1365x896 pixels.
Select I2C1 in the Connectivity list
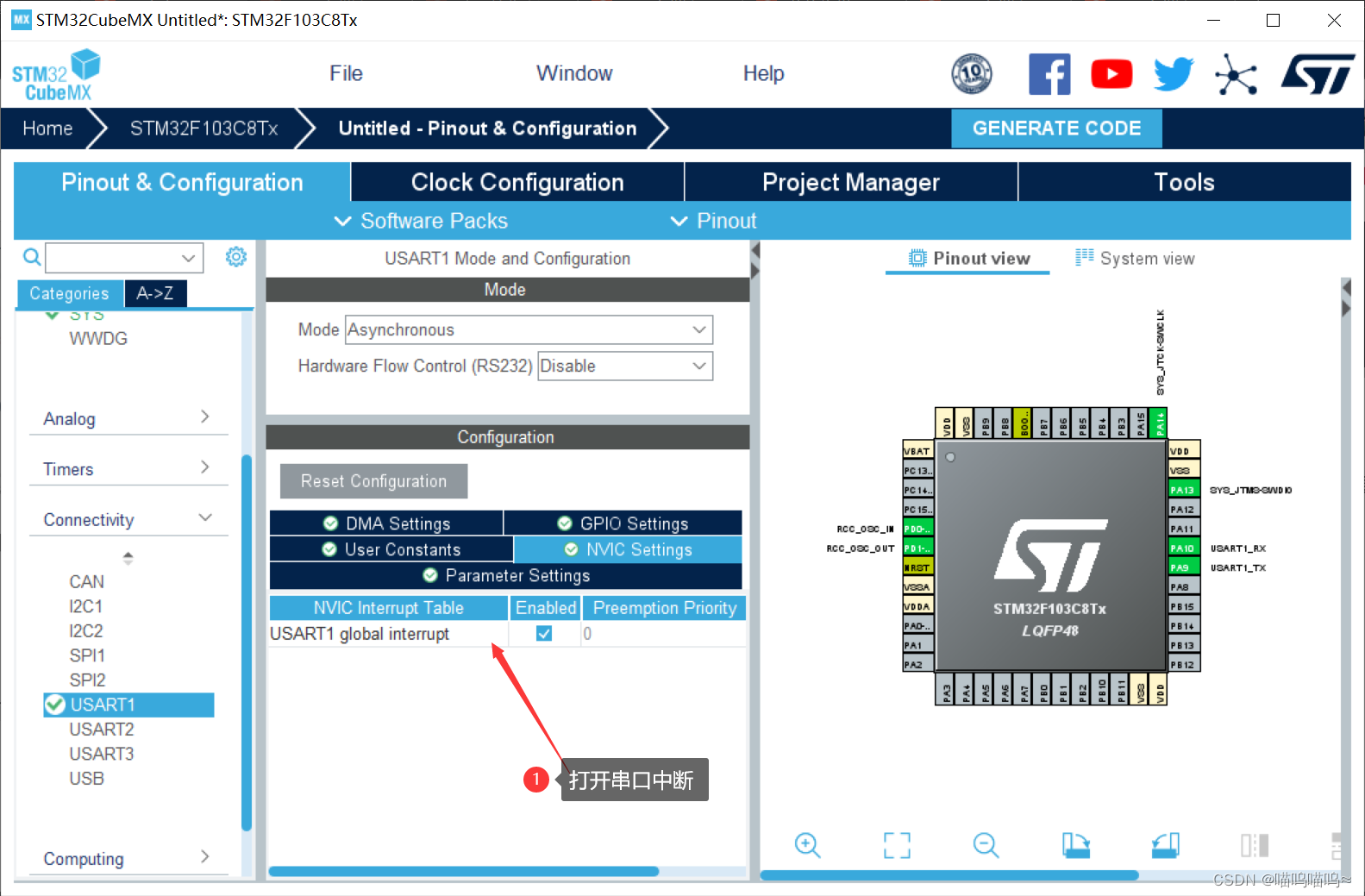click(x=86, y=606)
